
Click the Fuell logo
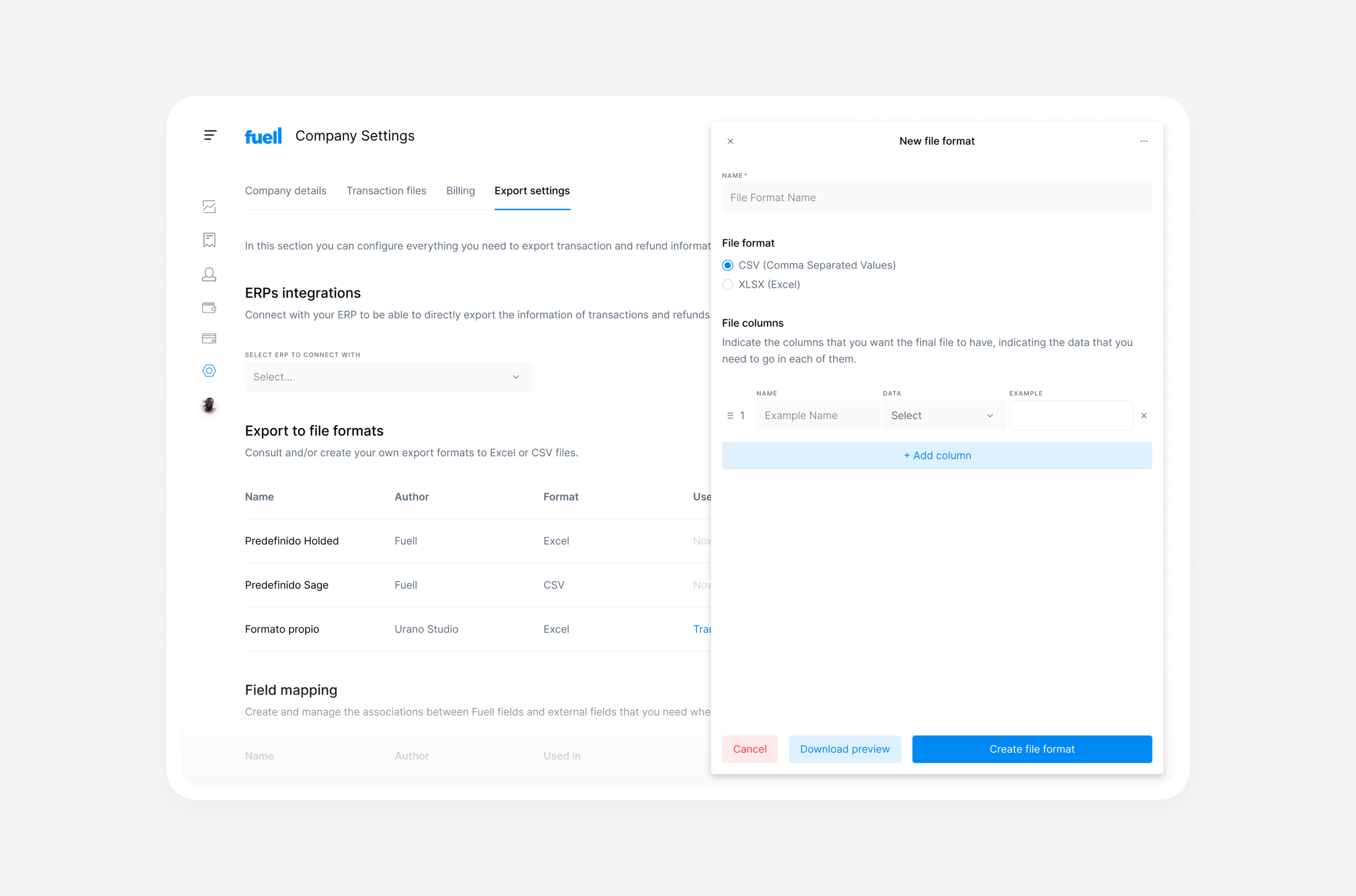pos(263,136)
